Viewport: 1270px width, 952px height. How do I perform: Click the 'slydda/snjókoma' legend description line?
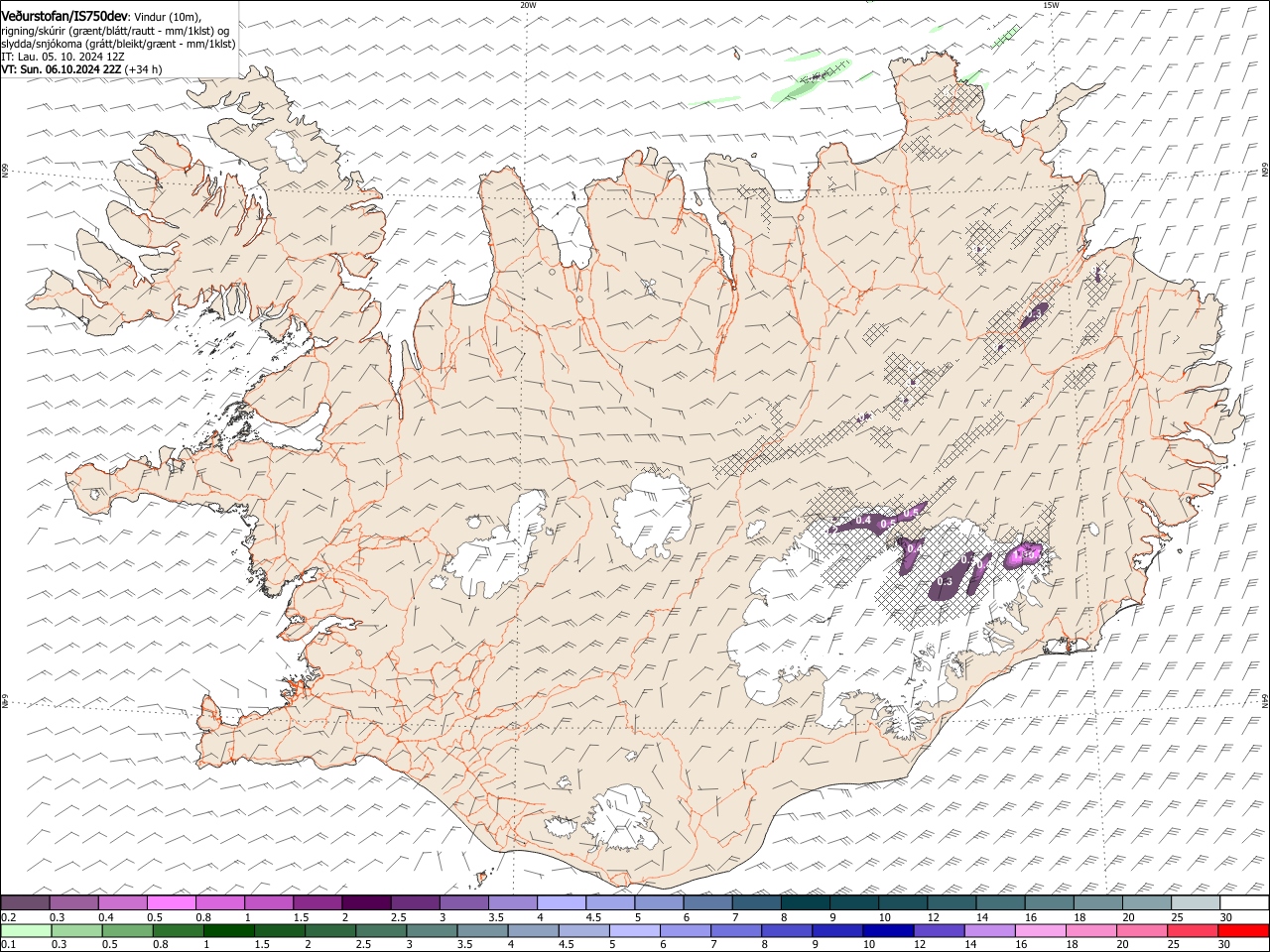coord(119,44)
